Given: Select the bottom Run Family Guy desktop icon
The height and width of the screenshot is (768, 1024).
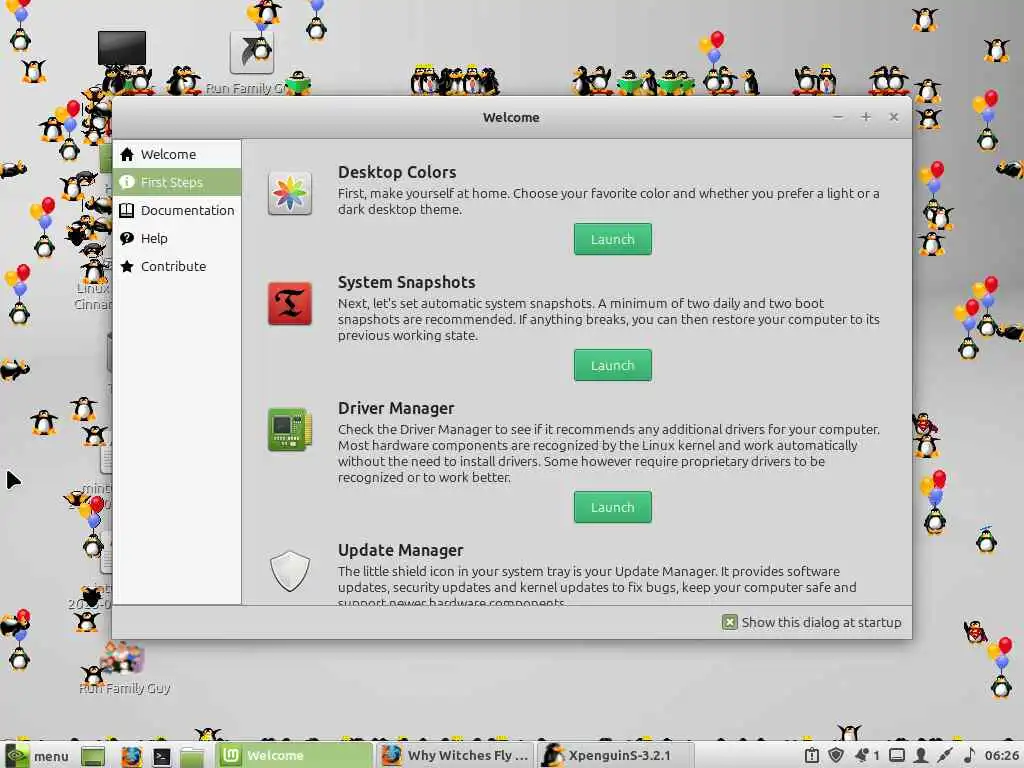Looking at the screenshot, I should 123,658.
